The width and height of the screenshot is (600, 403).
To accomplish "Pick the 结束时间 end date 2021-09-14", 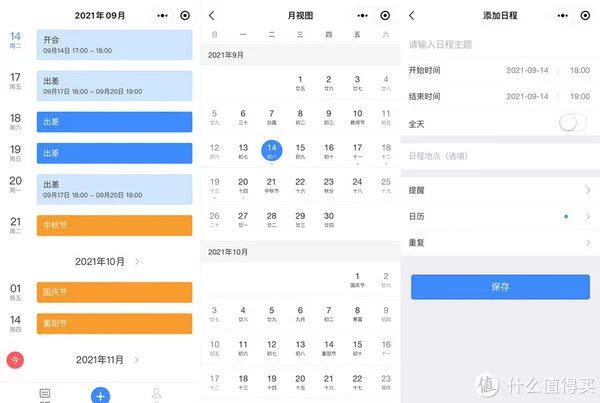I will tap(527, 96).
